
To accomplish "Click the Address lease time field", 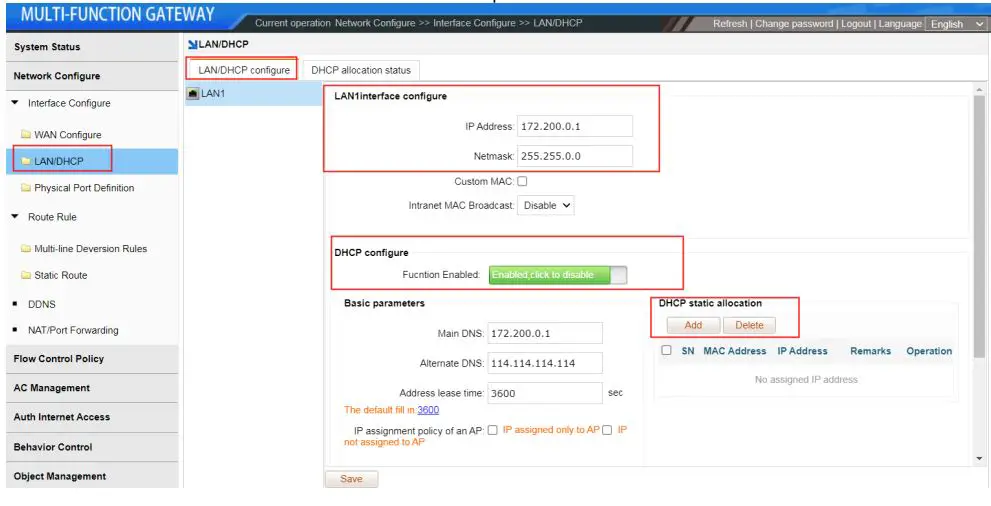I will (x=545, y=393).
